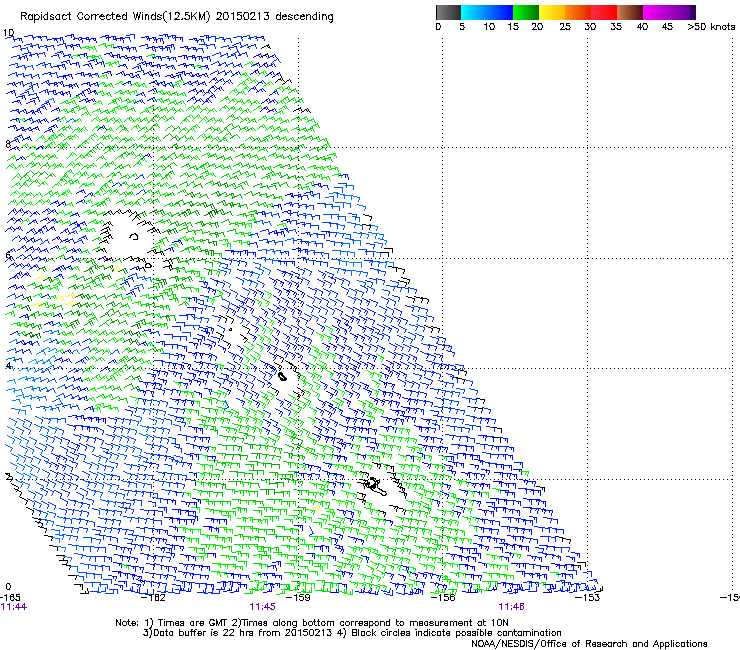Click longitude axis label "-159"
This screenshot has height=650, width=740.
299,597
